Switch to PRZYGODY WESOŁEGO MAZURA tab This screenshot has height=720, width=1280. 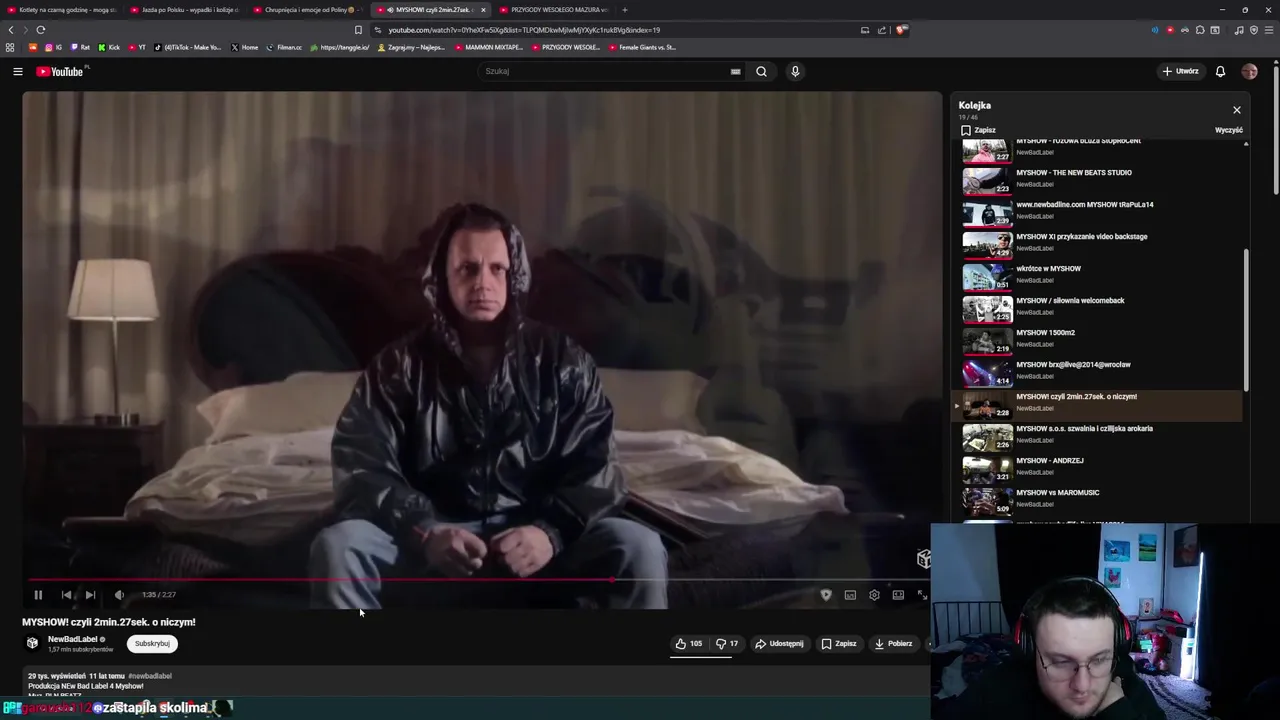click(554, 10)
